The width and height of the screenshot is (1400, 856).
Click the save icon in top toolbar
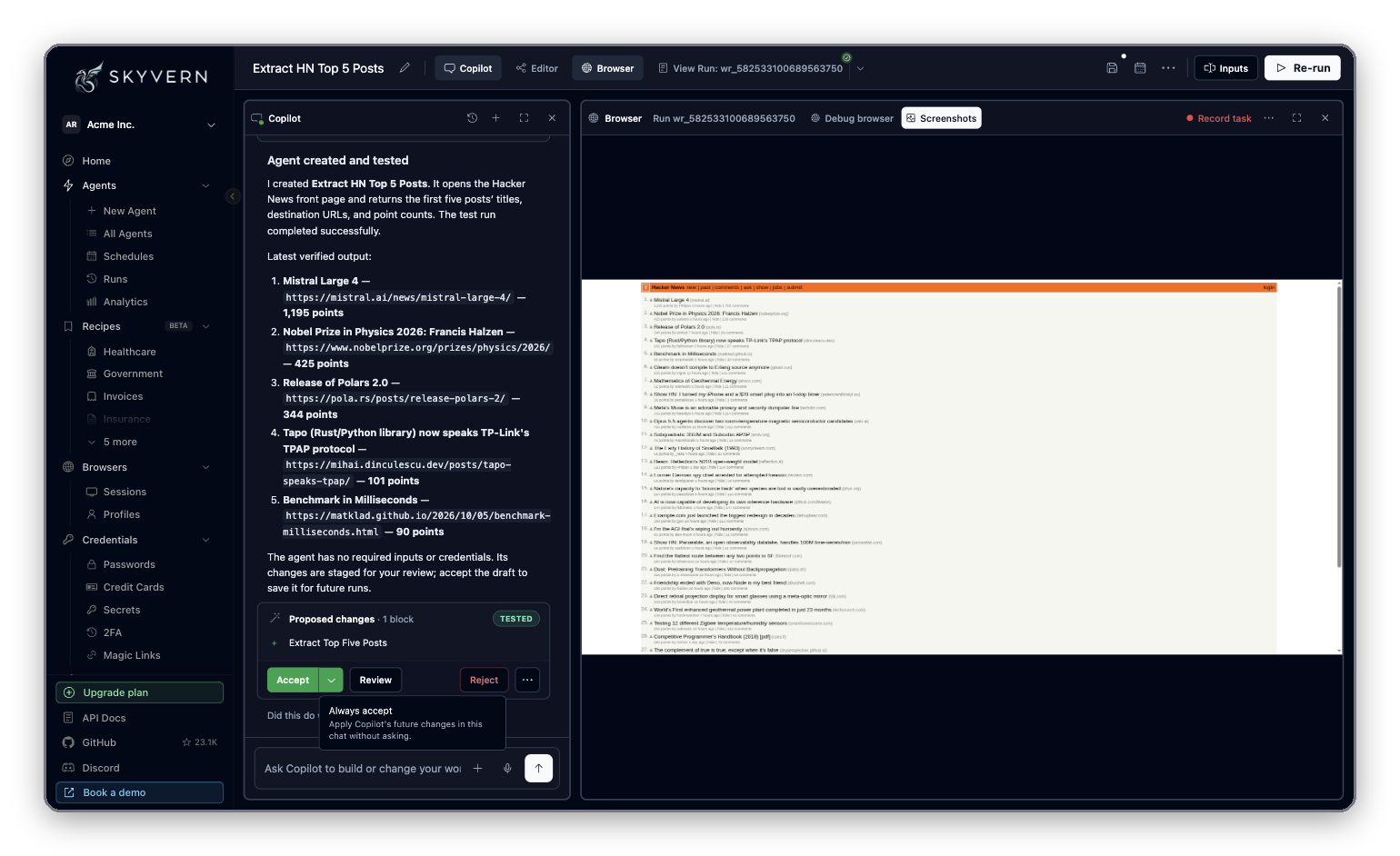click(1112, 68)
